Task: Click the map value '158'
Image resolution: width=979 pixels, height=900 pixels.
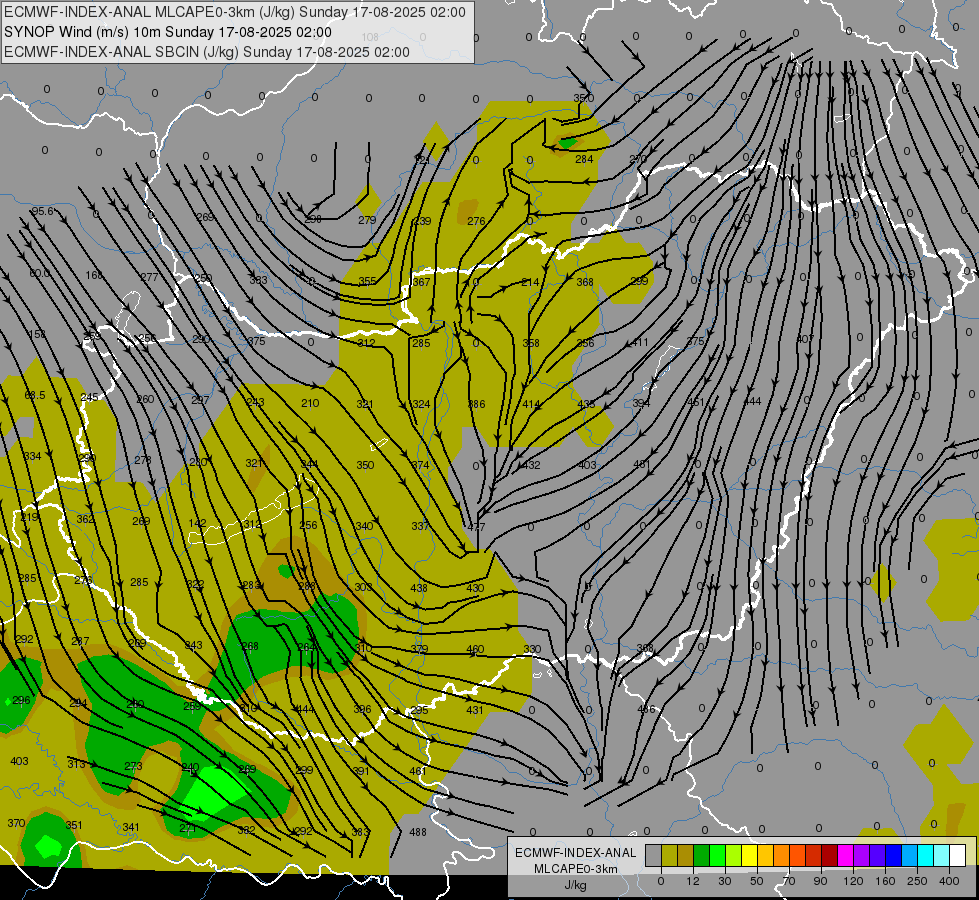Action: [37, 334]
